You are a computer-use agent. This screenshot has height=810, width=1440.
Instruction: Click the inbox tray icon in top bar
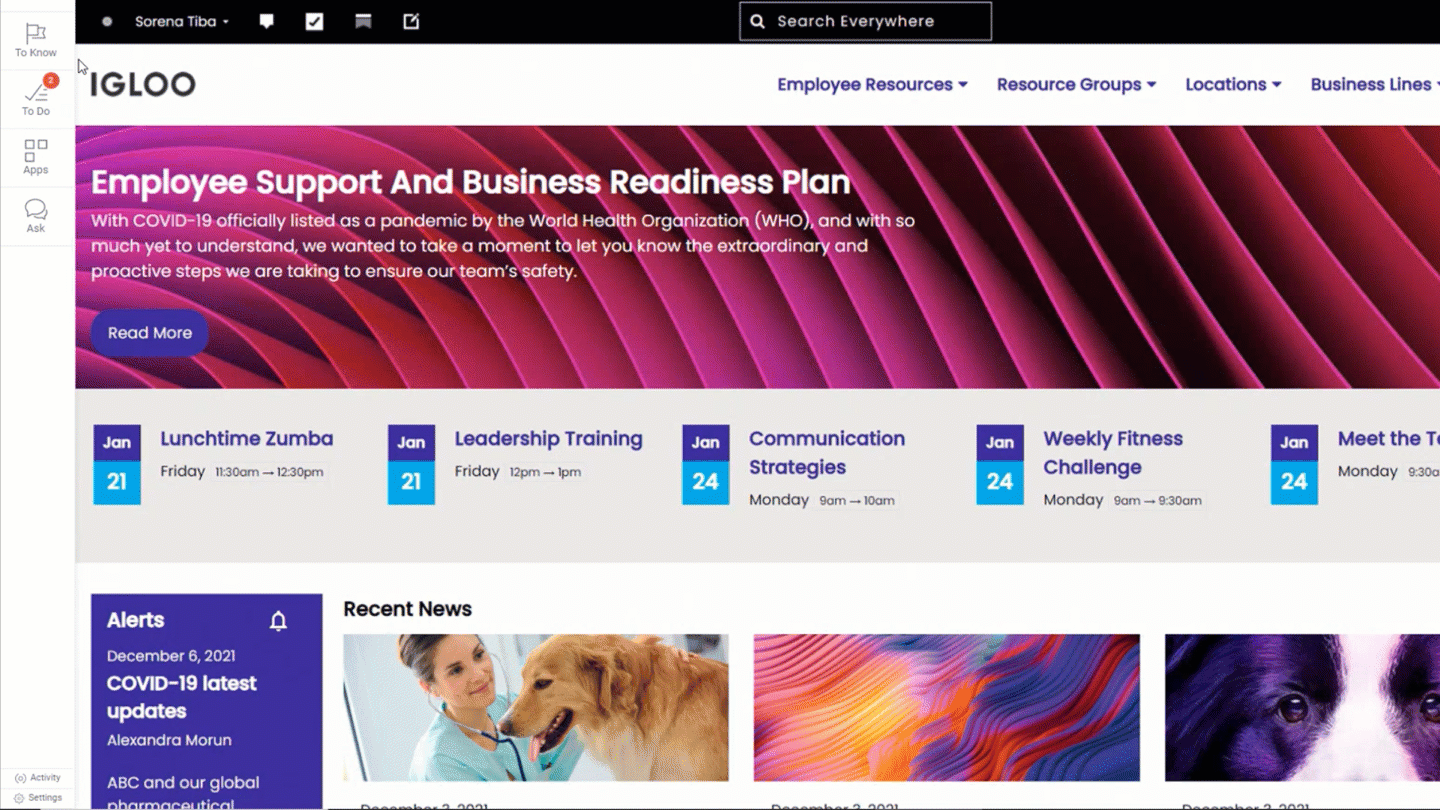363,21
